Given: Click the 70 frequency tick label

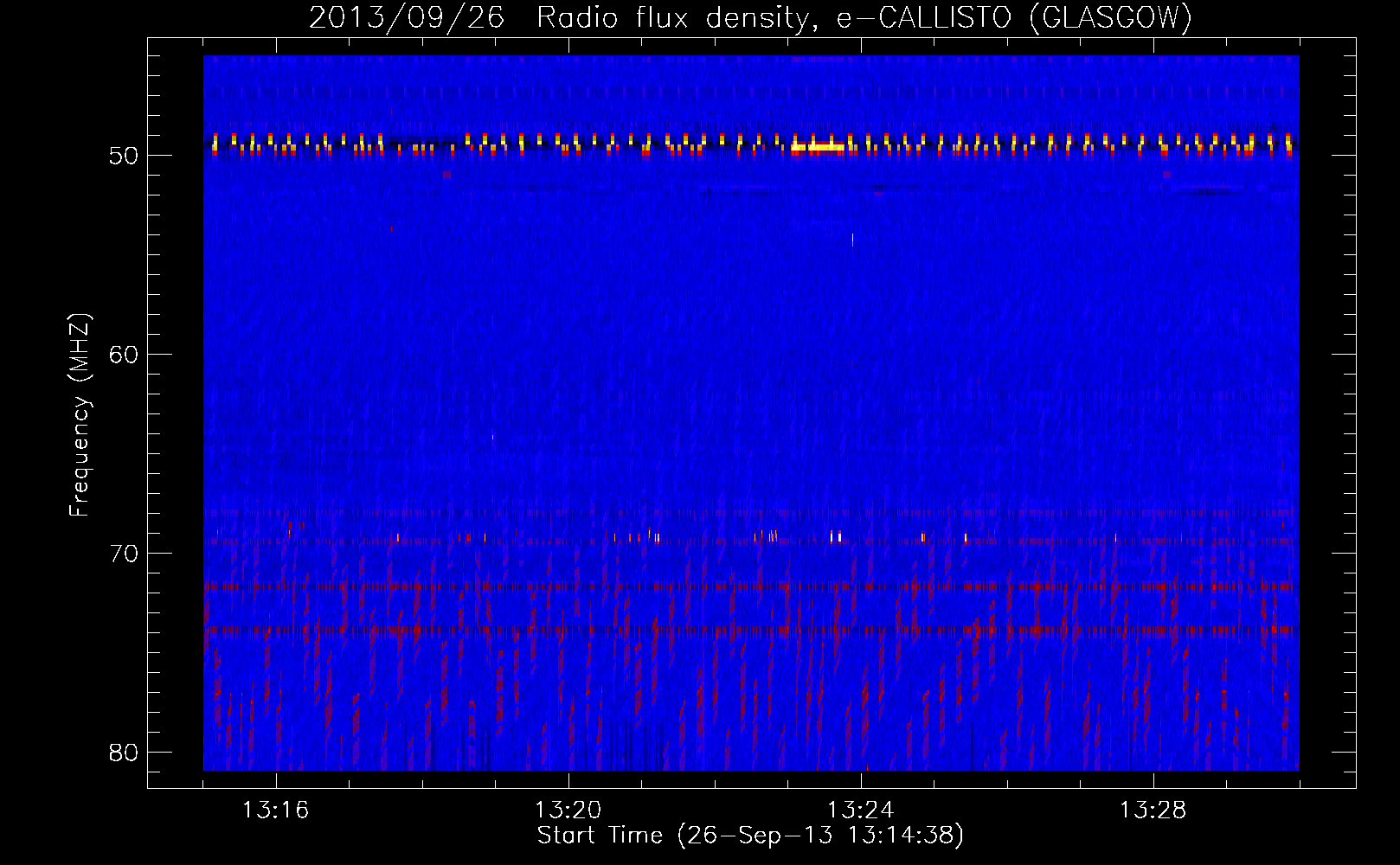Looking at the screenshot, I should tap(125, 554).
